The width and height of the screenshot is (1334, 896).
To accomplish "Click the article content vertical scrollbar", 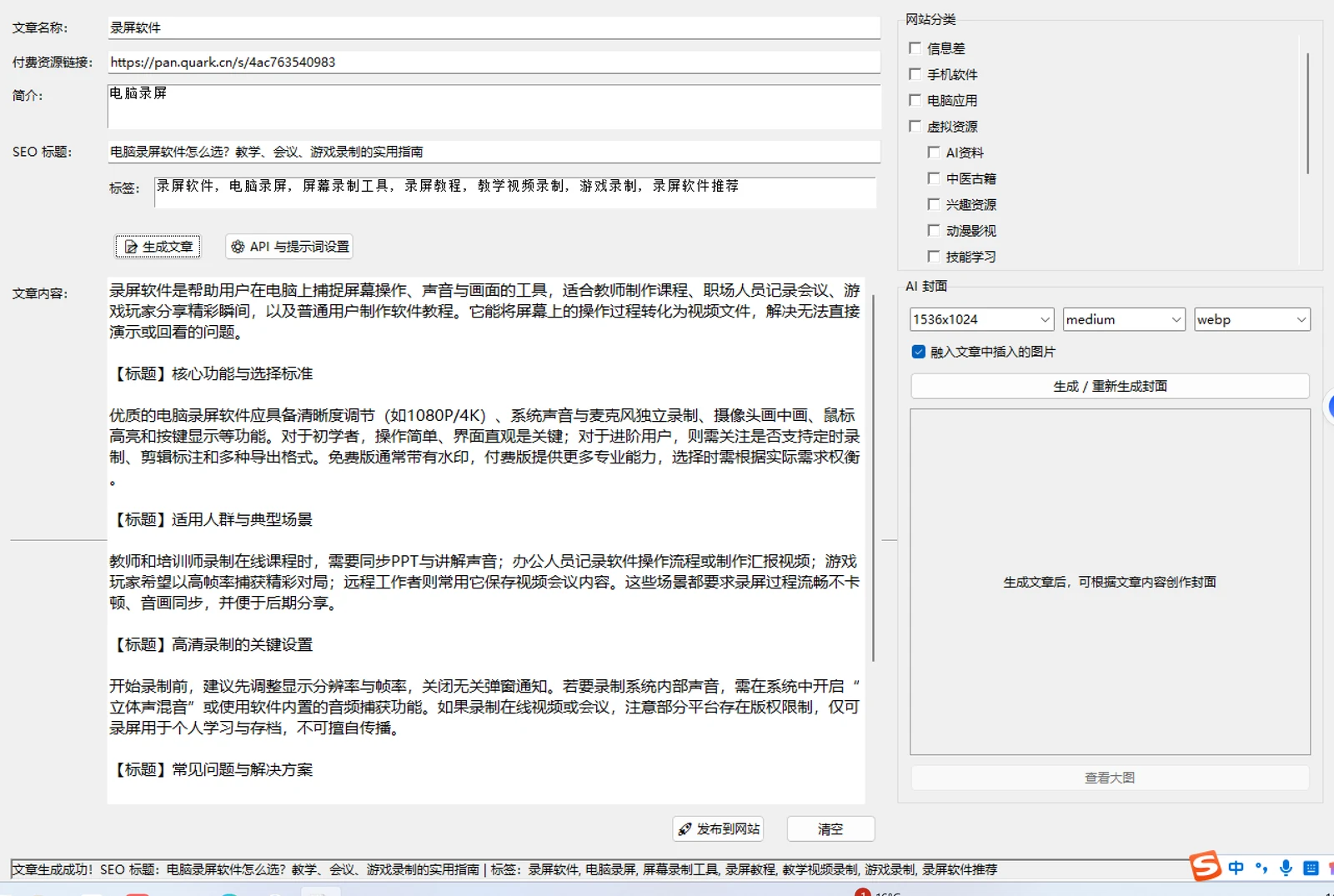I will [873, 478].
